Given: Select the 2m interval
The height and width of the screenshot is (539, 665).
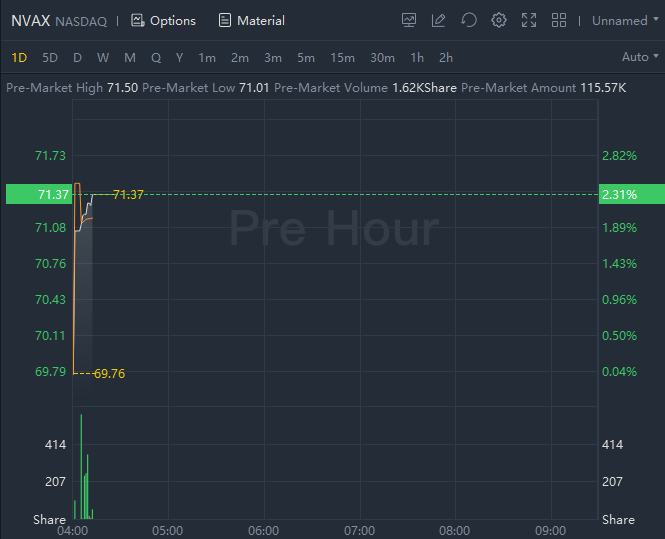Looking at the screenshot, I should click(x=240, y=58).
